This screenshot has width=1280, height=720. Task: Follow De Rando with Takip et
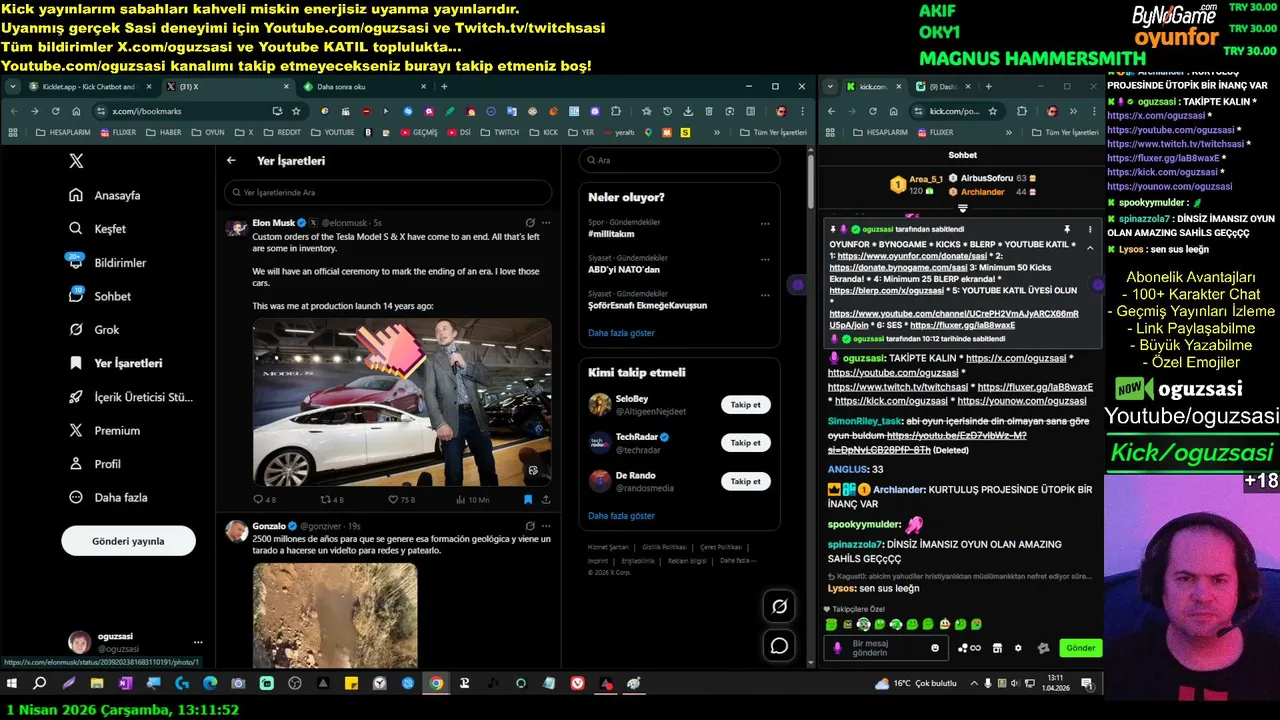(745, 481)
